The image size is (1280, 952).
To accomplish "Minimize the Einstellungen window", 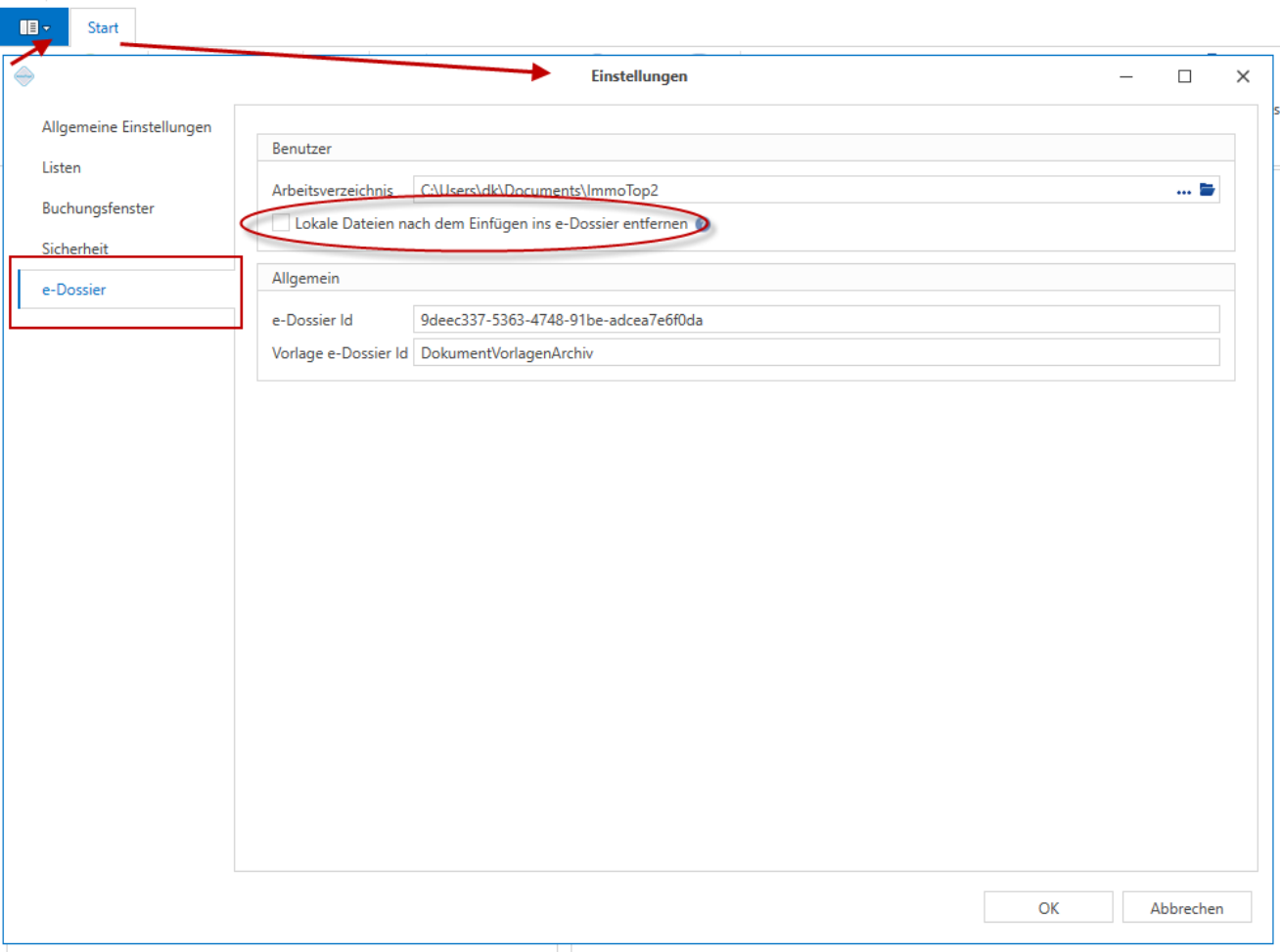I will click(1126, 76).
